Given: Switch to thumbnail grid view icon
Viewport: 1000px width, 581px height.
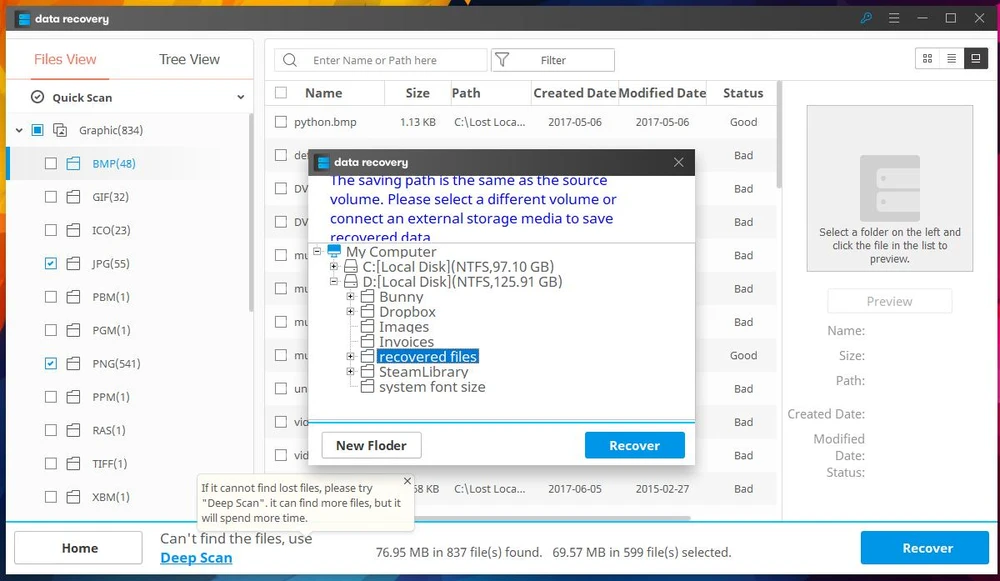Looking at the screenshot, I should (x=928, y=59).
